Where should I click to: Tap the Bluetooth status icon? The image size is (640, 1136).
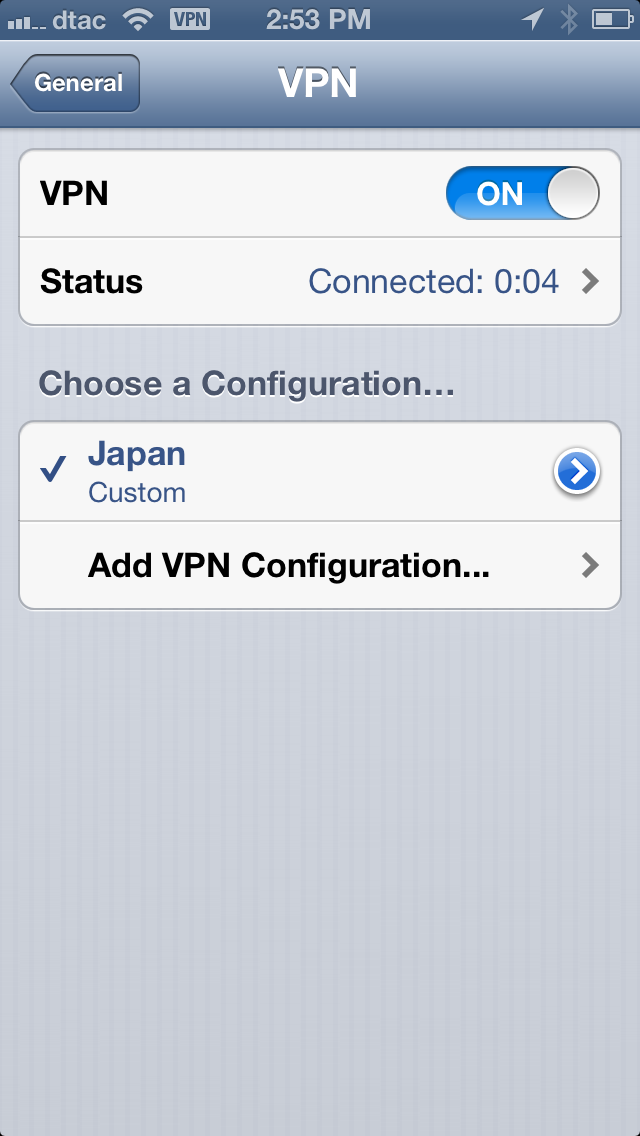click(569, 20)
